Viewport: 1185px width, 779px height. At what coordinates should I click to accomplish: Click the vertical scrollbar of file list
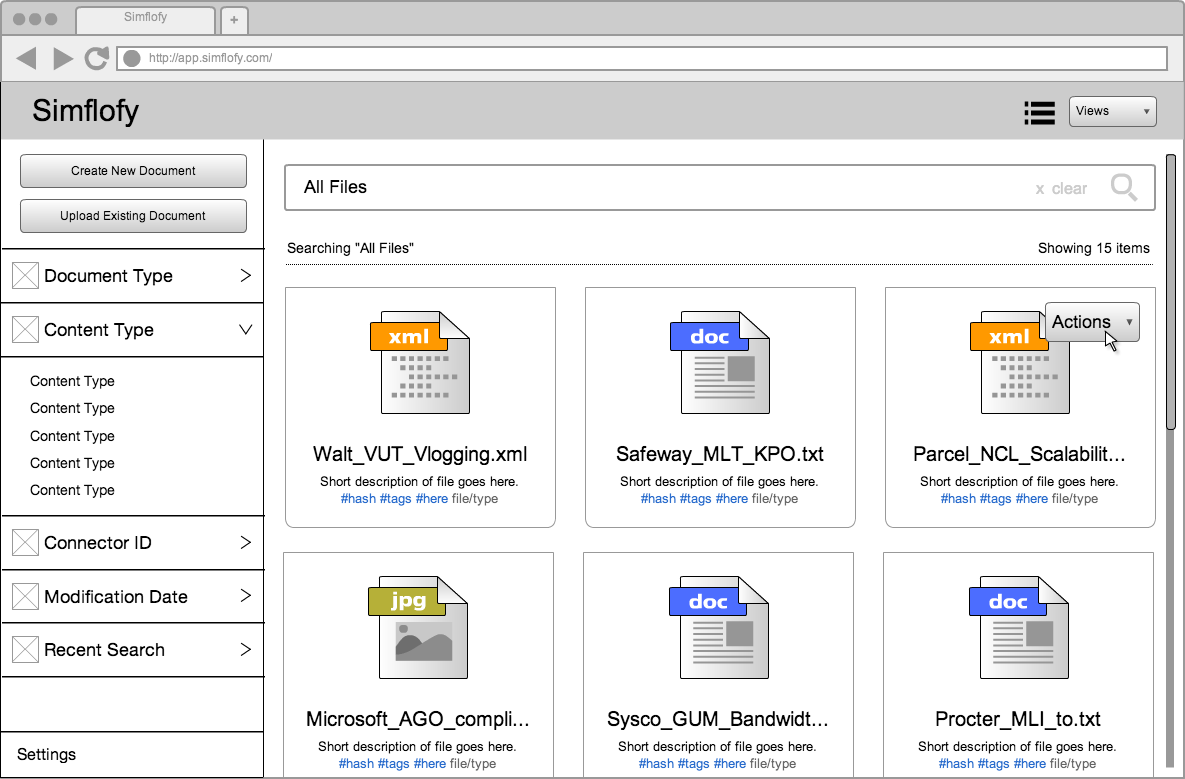point(1171,290)
